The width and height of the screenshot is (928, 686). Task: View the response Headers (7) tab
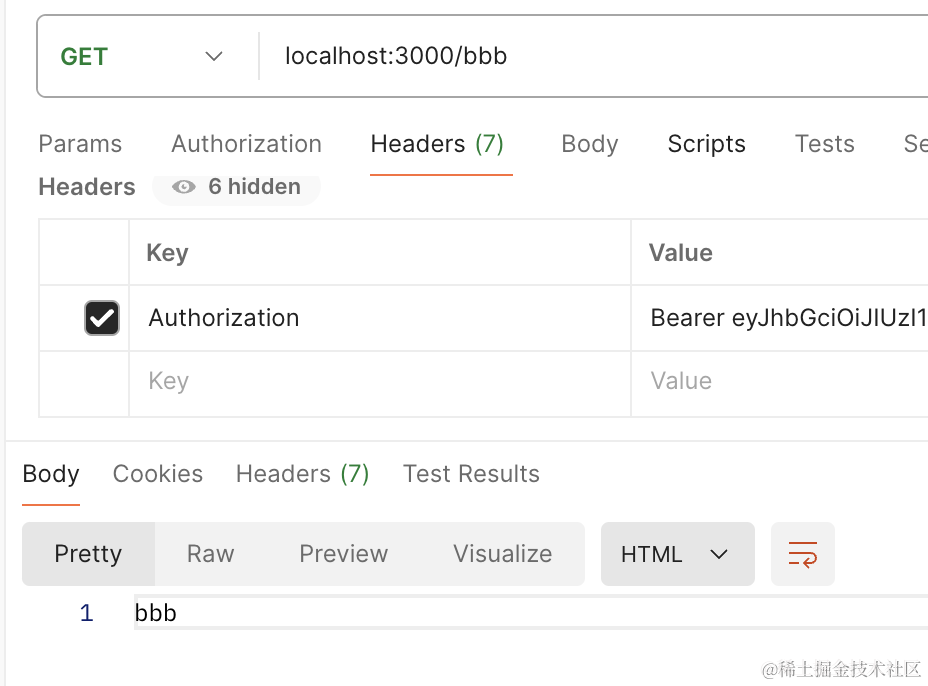coord(302,474)
